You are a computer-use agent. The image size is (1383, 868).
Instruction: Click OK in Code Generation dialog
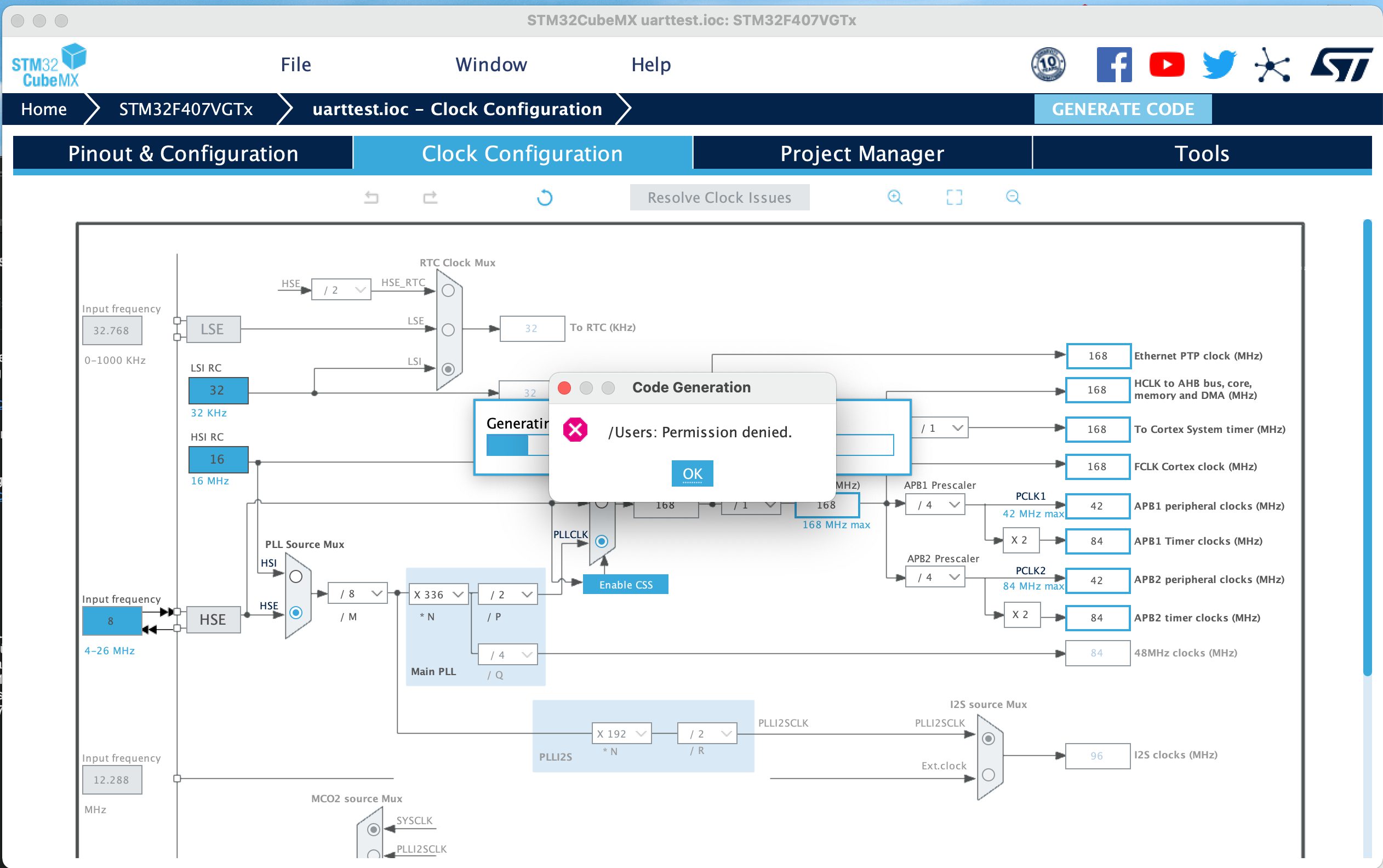point(692,473)
